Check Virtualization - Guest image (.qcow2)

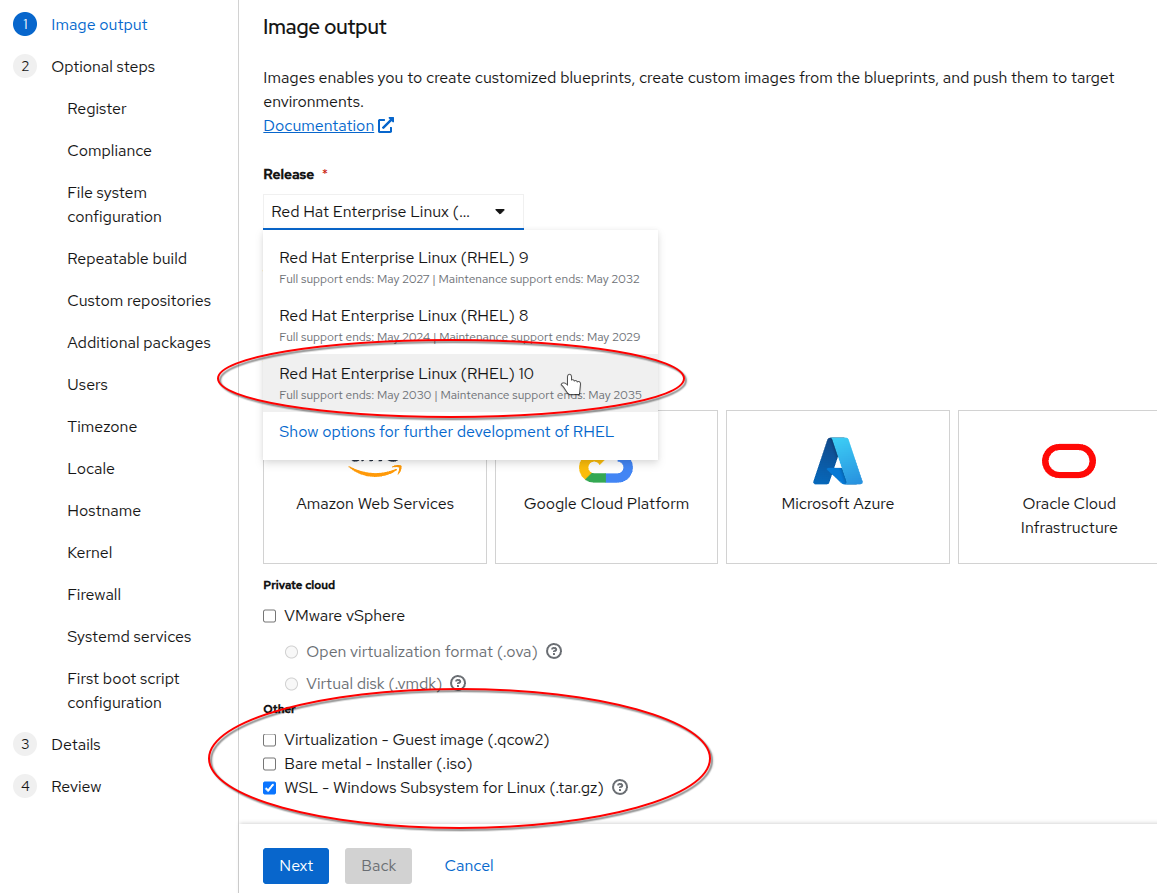[x=269, y=740]
